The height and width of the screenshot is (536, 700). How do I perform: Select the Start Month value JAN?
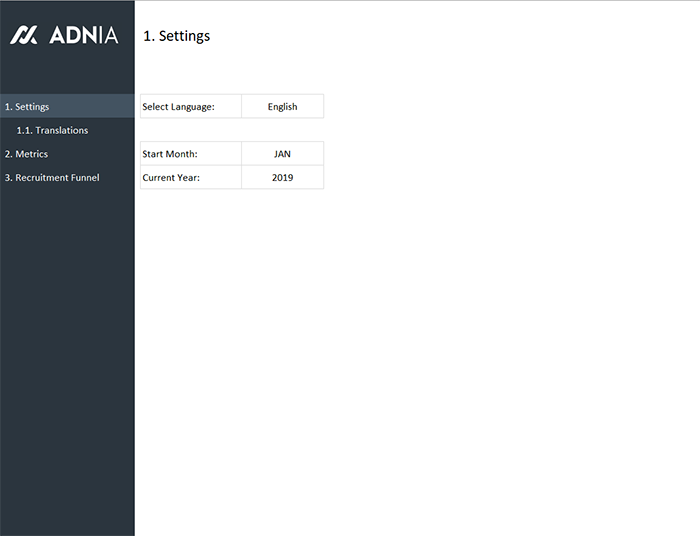pos(282,154)
